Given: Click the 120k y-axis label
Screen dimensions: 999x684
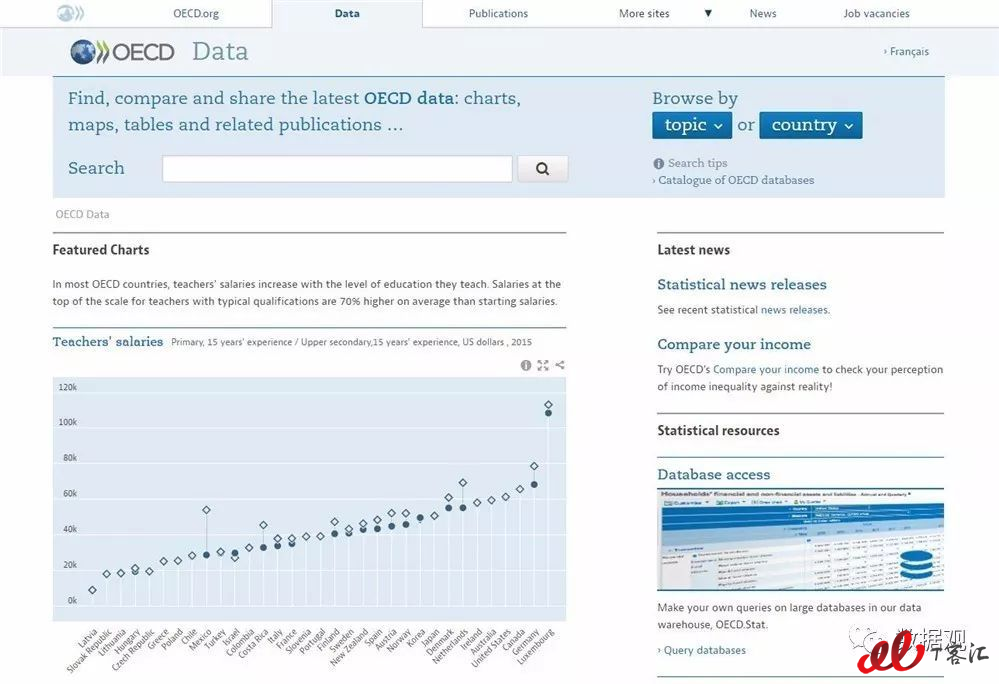Looking at the screenshot, I should click(x=68, y=387).
